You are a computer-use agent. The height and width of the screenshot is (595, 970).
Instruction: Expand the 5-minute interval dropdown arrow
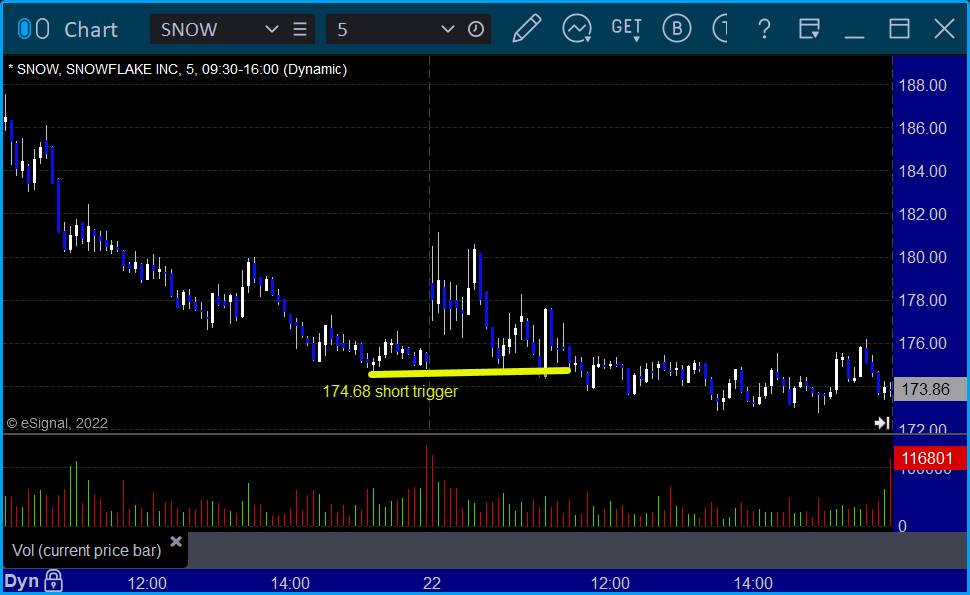pos(447,29)
